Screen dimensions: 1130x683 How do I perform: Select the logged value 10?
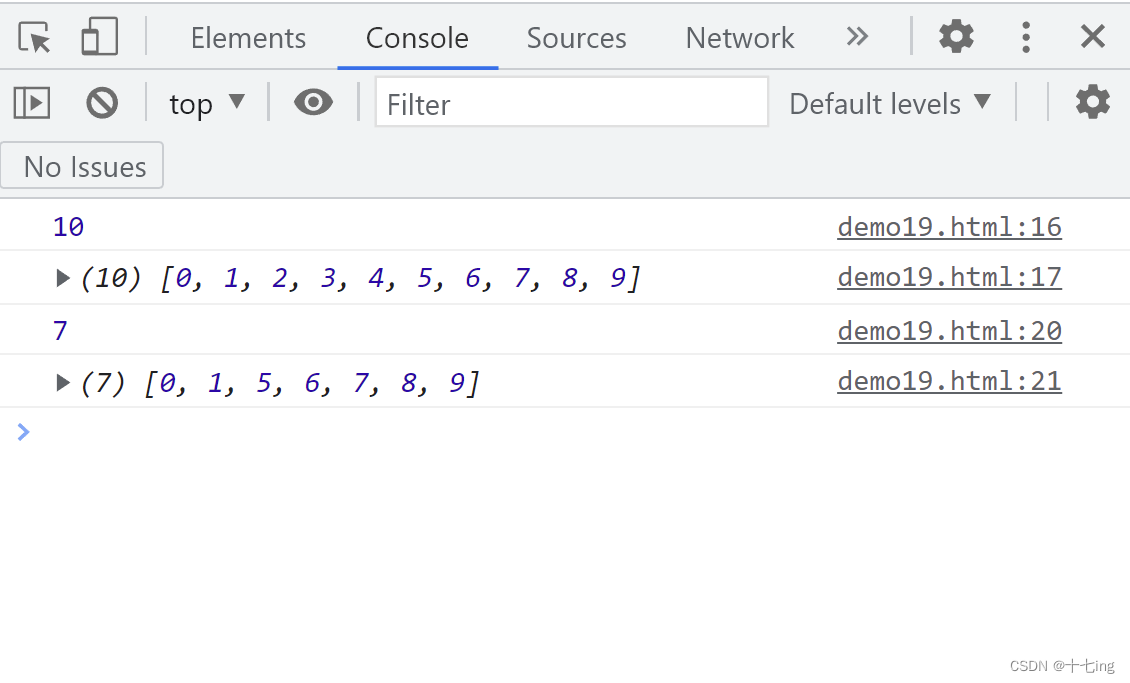[x=68, y=227]
